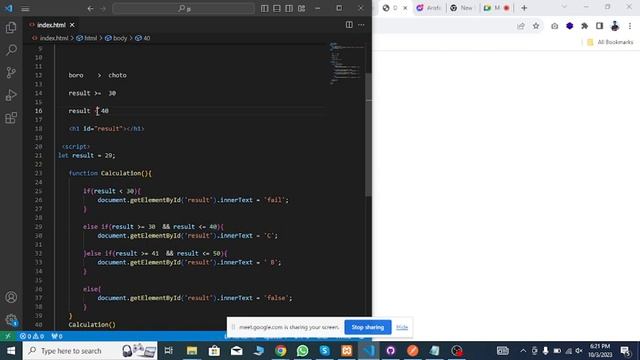Click the VS Code command center search box
The height and width of the screenshot is (360, 640).
[x=183, y=9]
